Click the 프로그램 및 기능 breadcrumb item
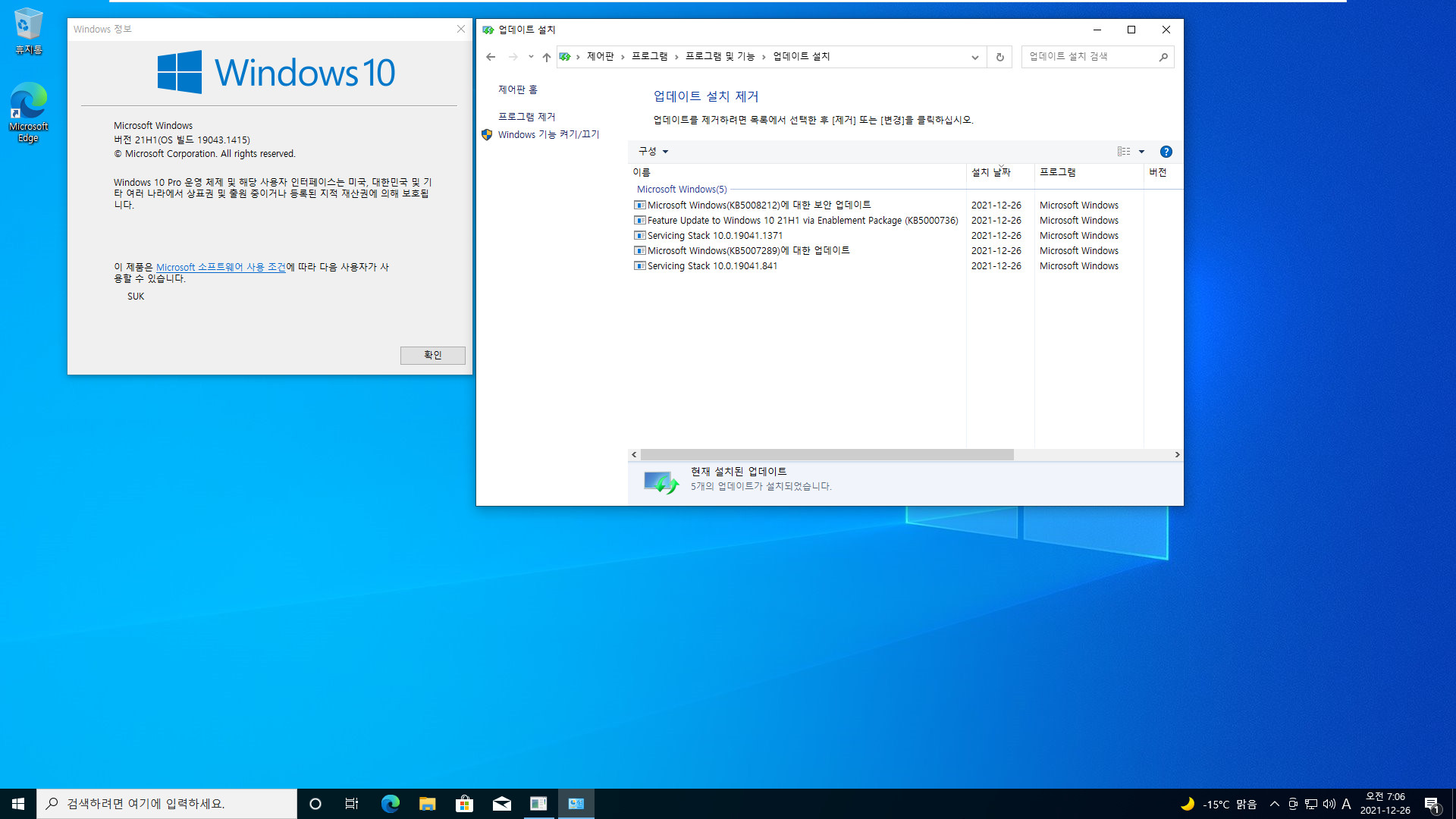Image resolution: width=1456 pixels, height=819 pixels. 720,57
